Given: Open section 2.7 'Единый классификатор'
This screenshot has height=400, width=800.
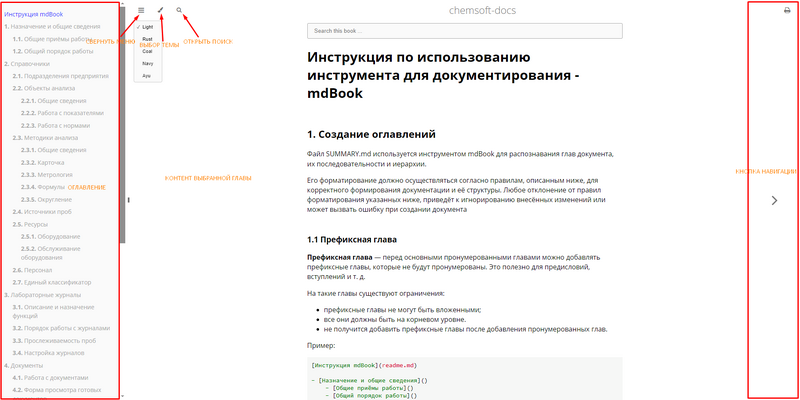Looking at the screenshot, I should click(52, 282).
